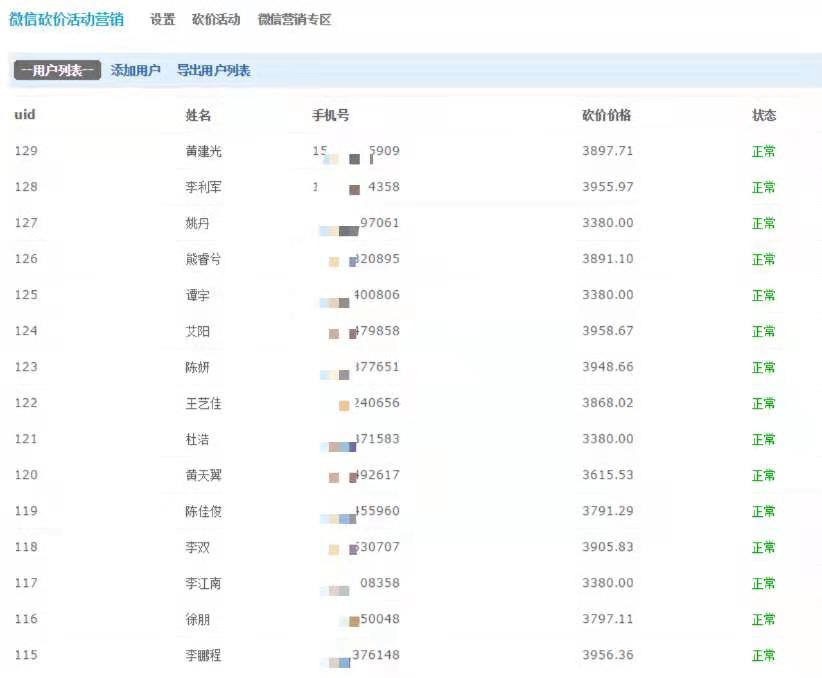Image resolution: width=822 pixels, height=678 pixels.
Task: Click the phone number cell for uid 123
Action: (x=358, y=368)
